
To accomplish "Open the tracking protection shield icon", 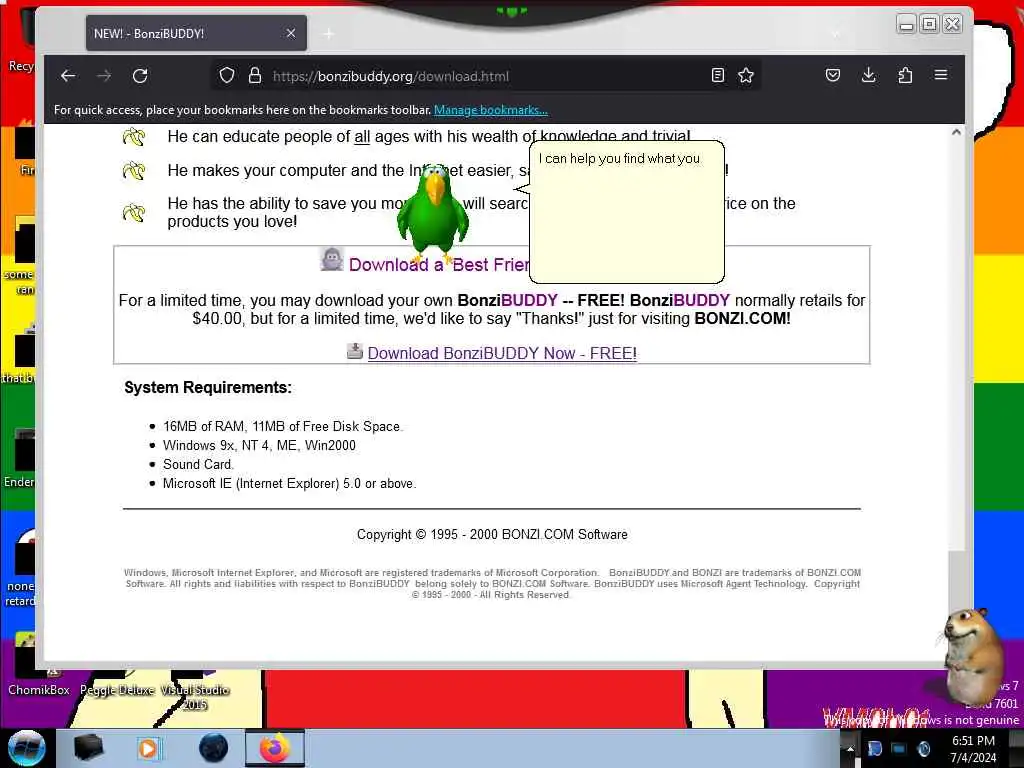I will (x=227, y=76).
